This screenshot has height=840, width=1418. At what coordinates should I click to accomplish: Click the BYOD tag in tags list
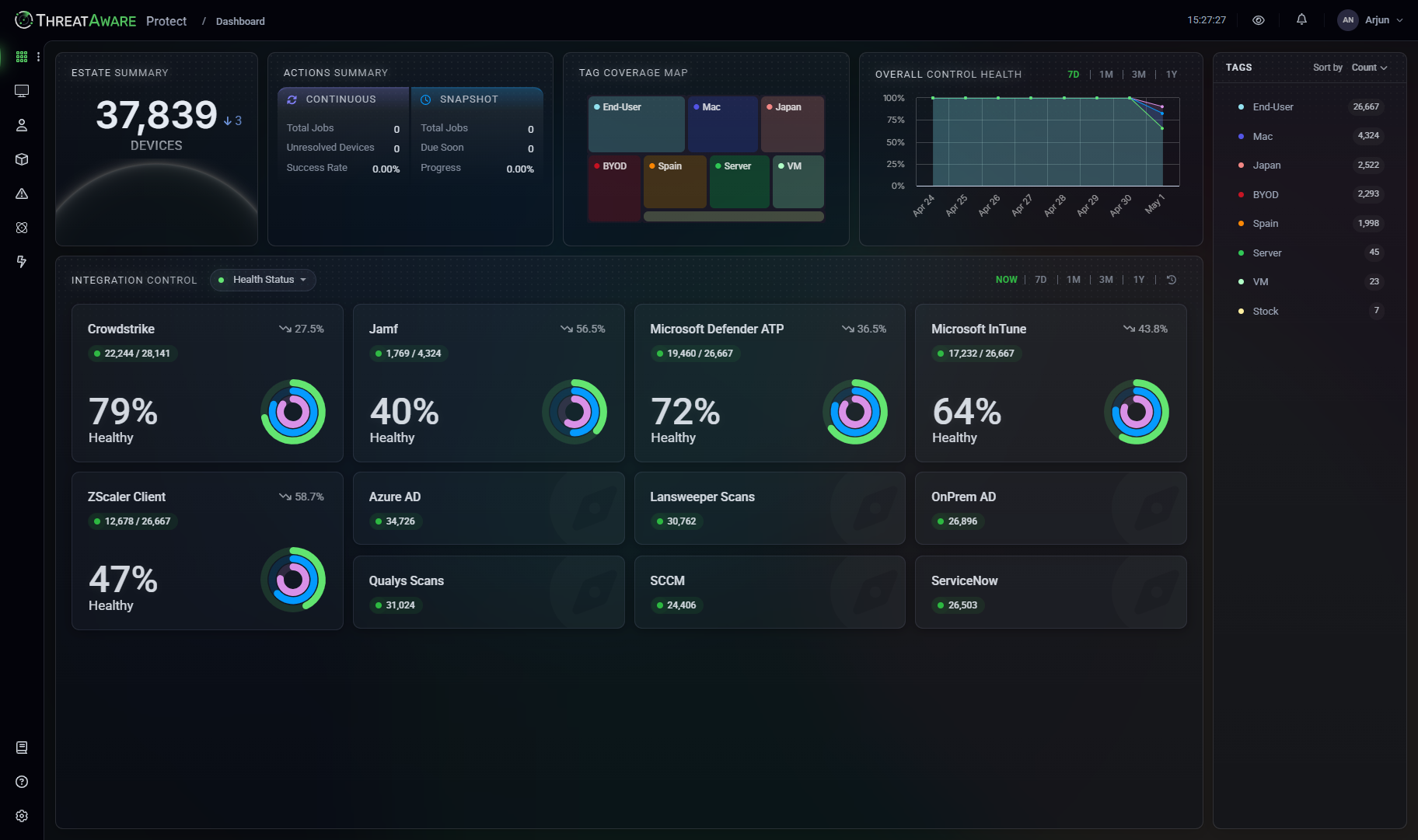[x=1309, y=194]
